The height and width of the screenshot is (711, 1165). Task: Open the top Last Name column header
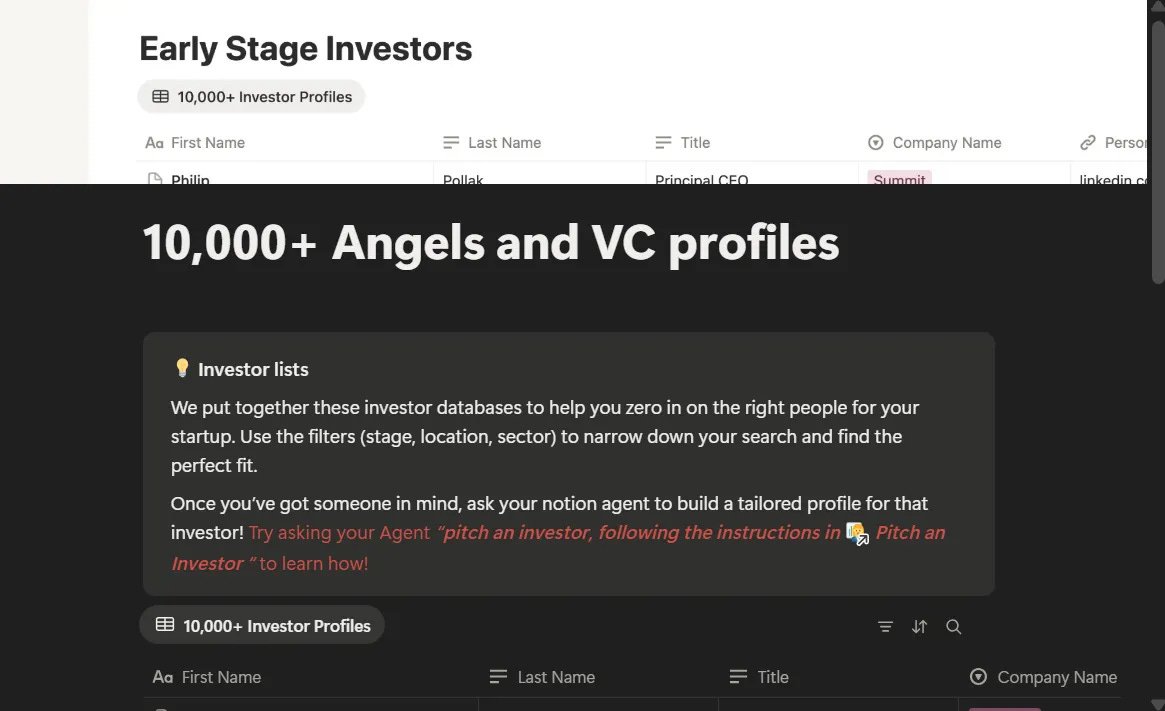pyautogui.click(x=504, y=143)
